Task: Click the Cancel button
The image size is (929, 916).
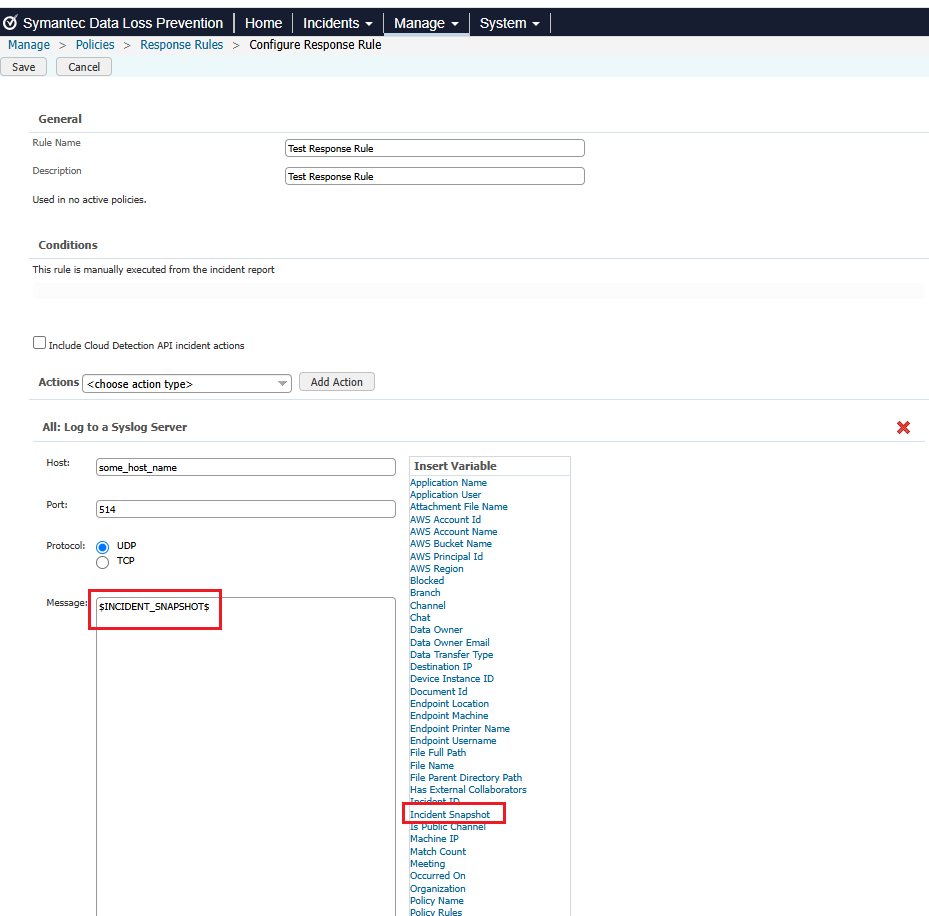Action: point(84,67)
